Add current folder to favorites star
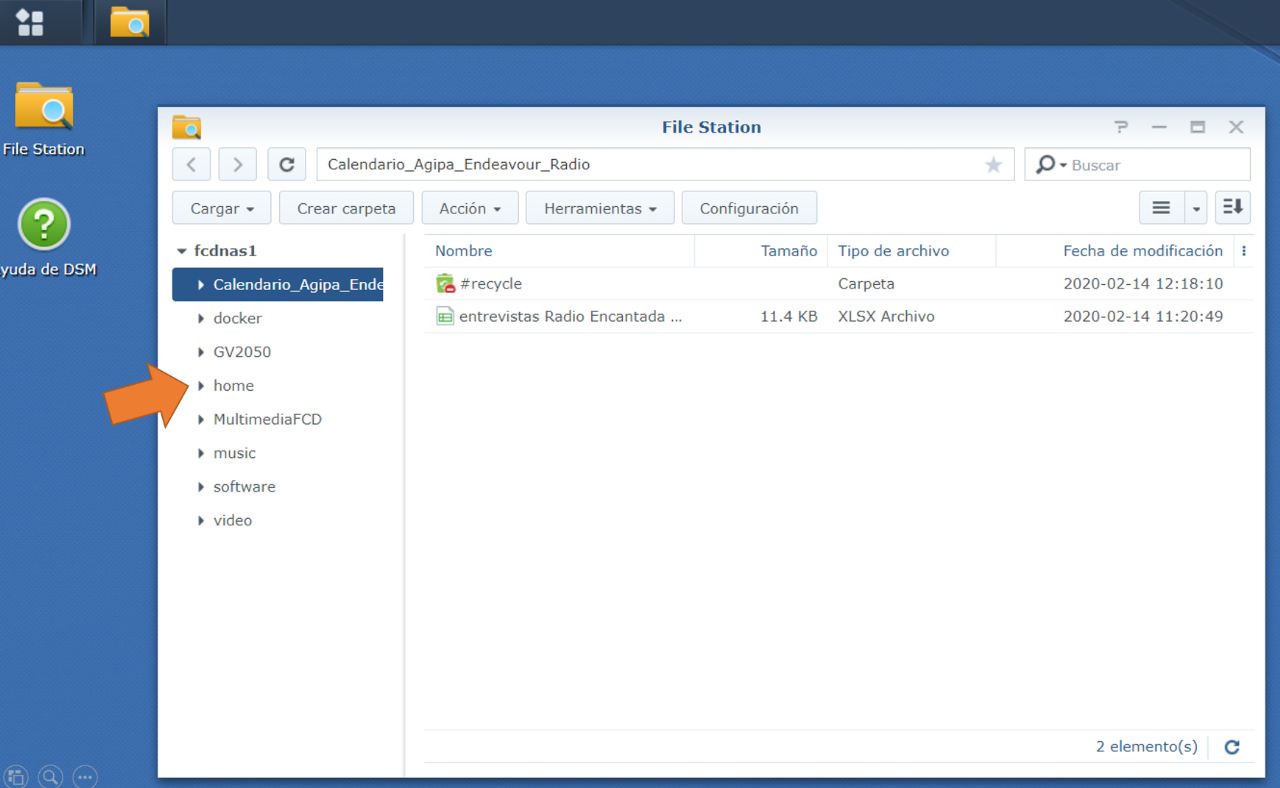This screenshot has height=788, width=1280. 993,165
